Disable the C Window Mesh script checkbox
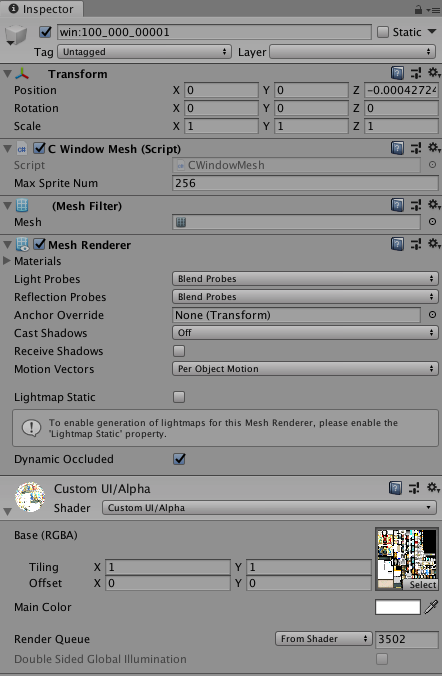 click(x=39, y=148)
